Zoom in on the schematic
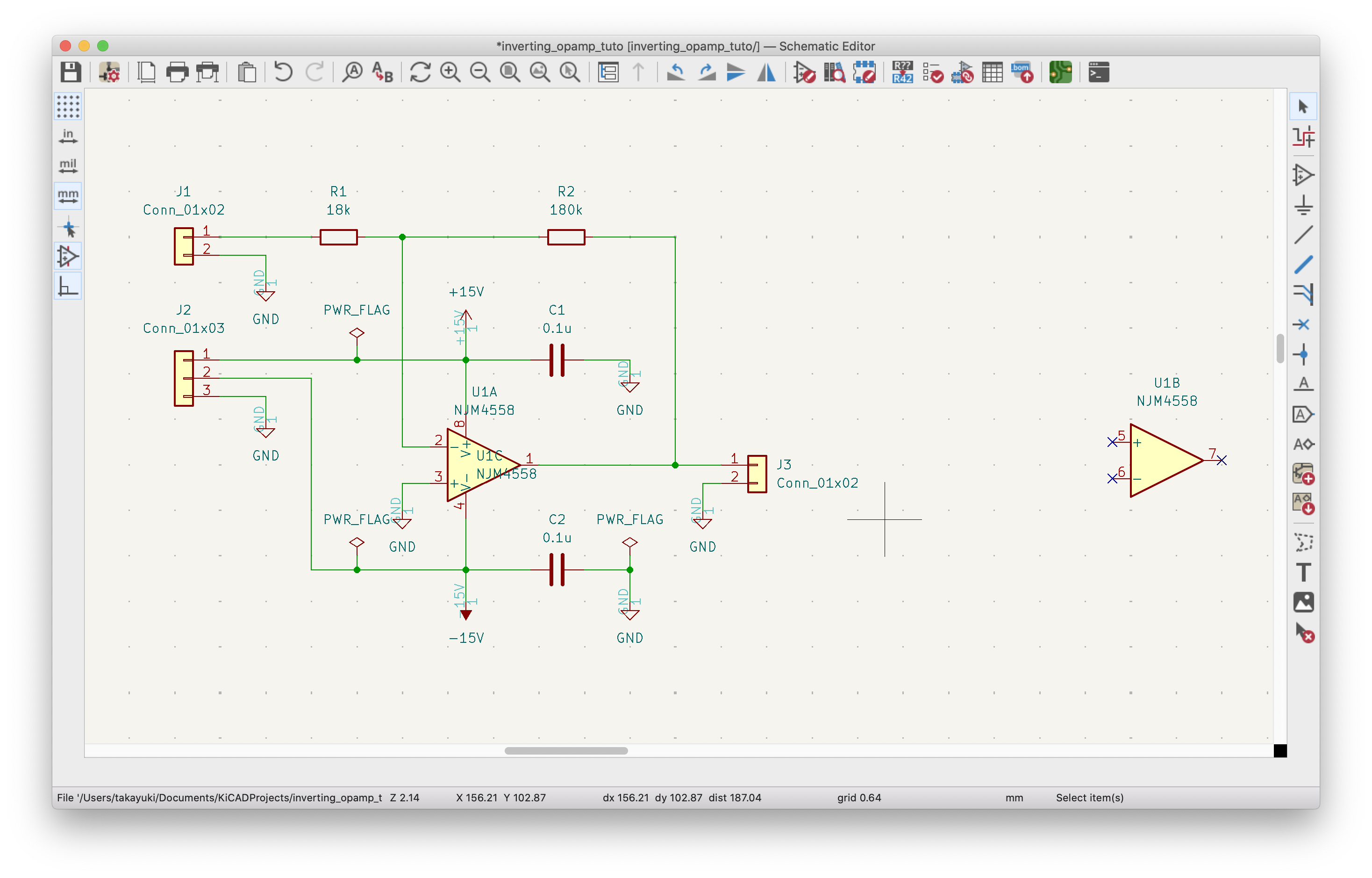Image resolution: width=1372 pixels, height=878 pixels. click(x=450, y=72)
